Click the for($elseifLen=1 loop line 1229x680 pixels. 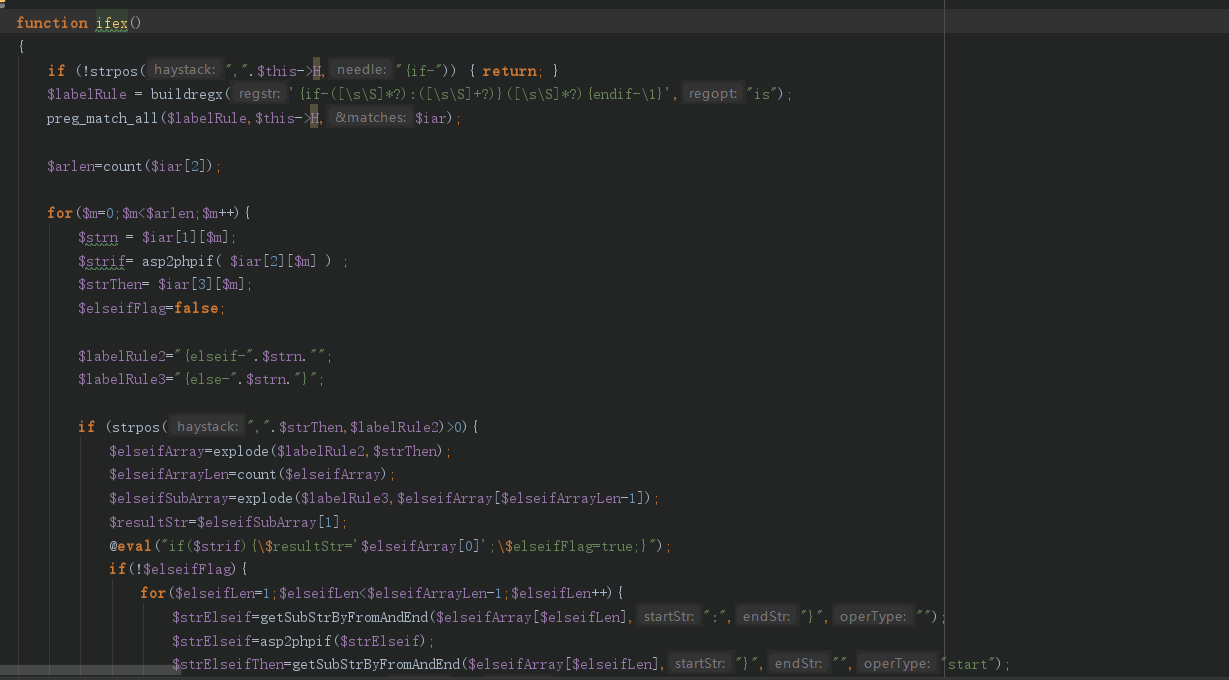tap(382, 594)
